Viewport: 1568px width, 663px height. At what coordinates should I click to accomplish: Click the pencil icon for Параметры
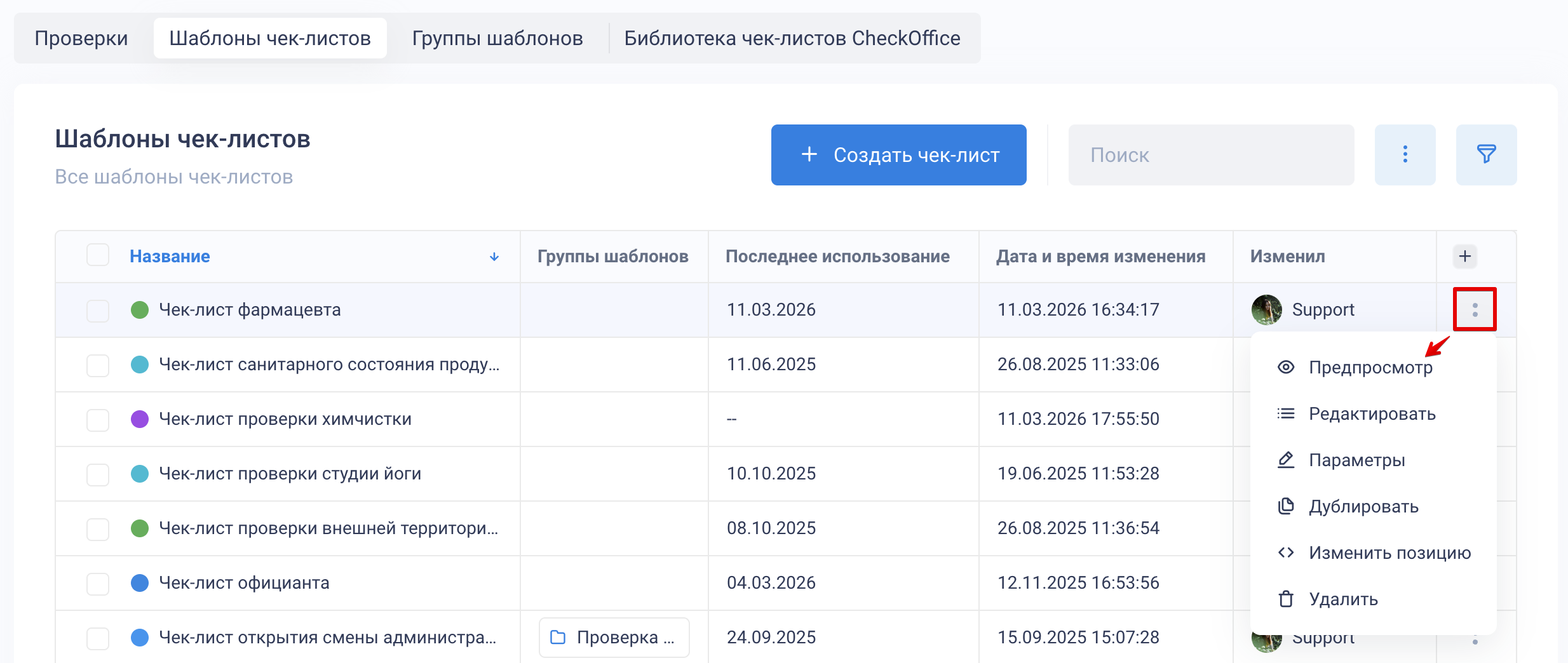pos(1286,460)
